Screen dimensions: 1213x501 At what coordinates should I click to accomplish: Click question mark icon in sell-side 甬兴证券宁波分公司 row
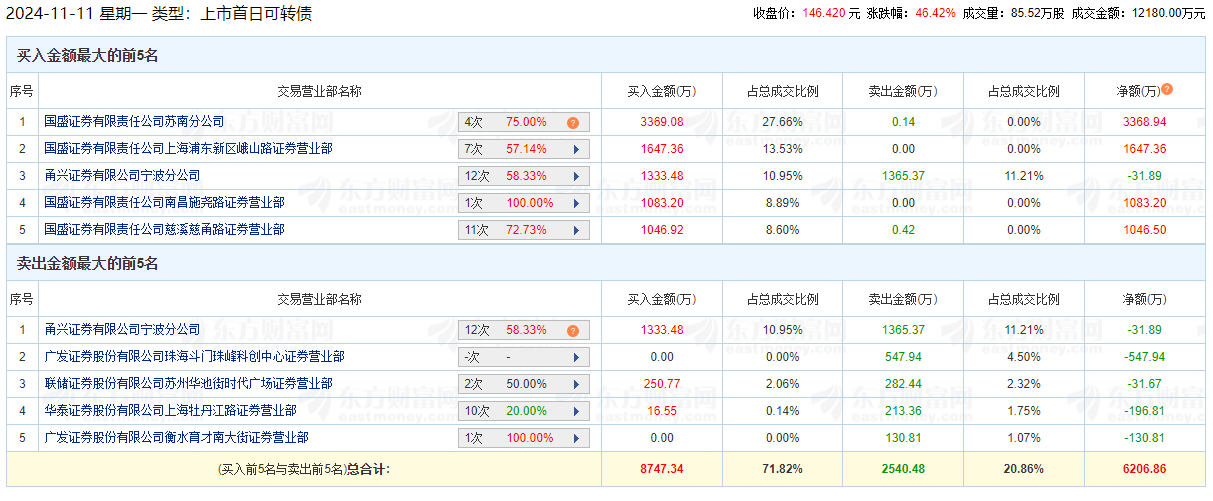pos(573,330)
